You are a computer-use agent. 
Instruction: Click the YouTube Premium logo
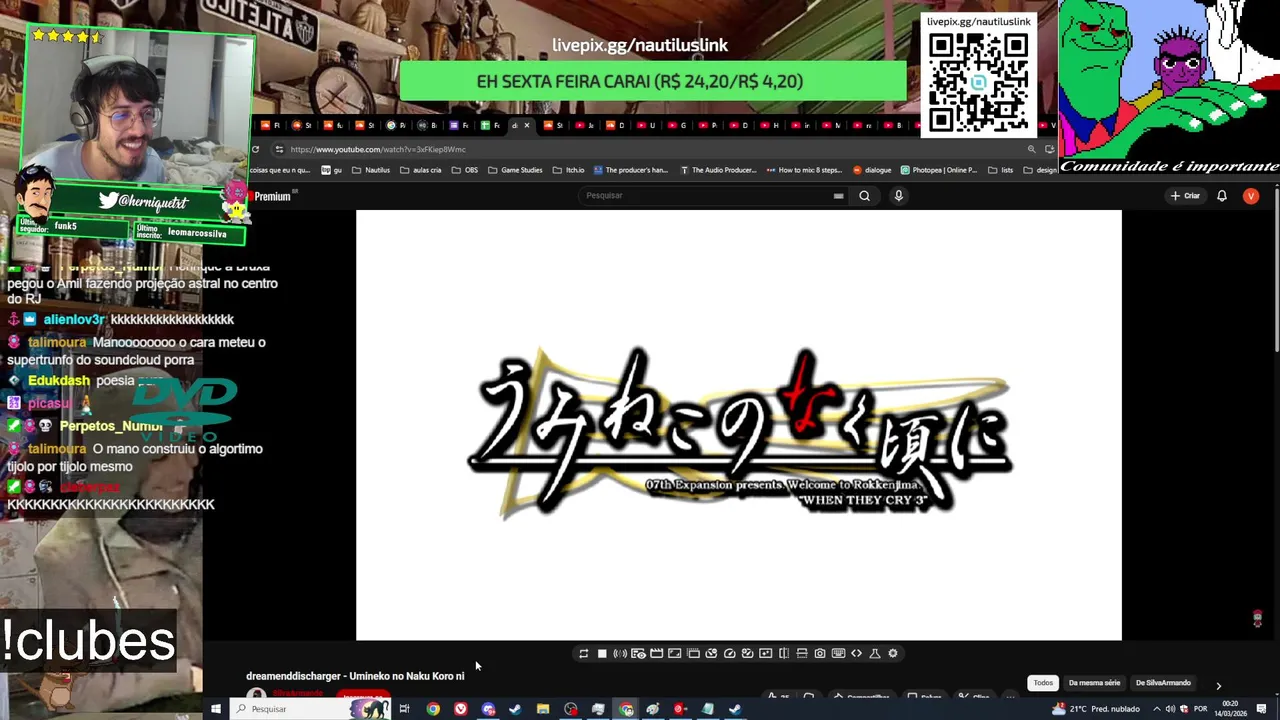tap(271, 196)
